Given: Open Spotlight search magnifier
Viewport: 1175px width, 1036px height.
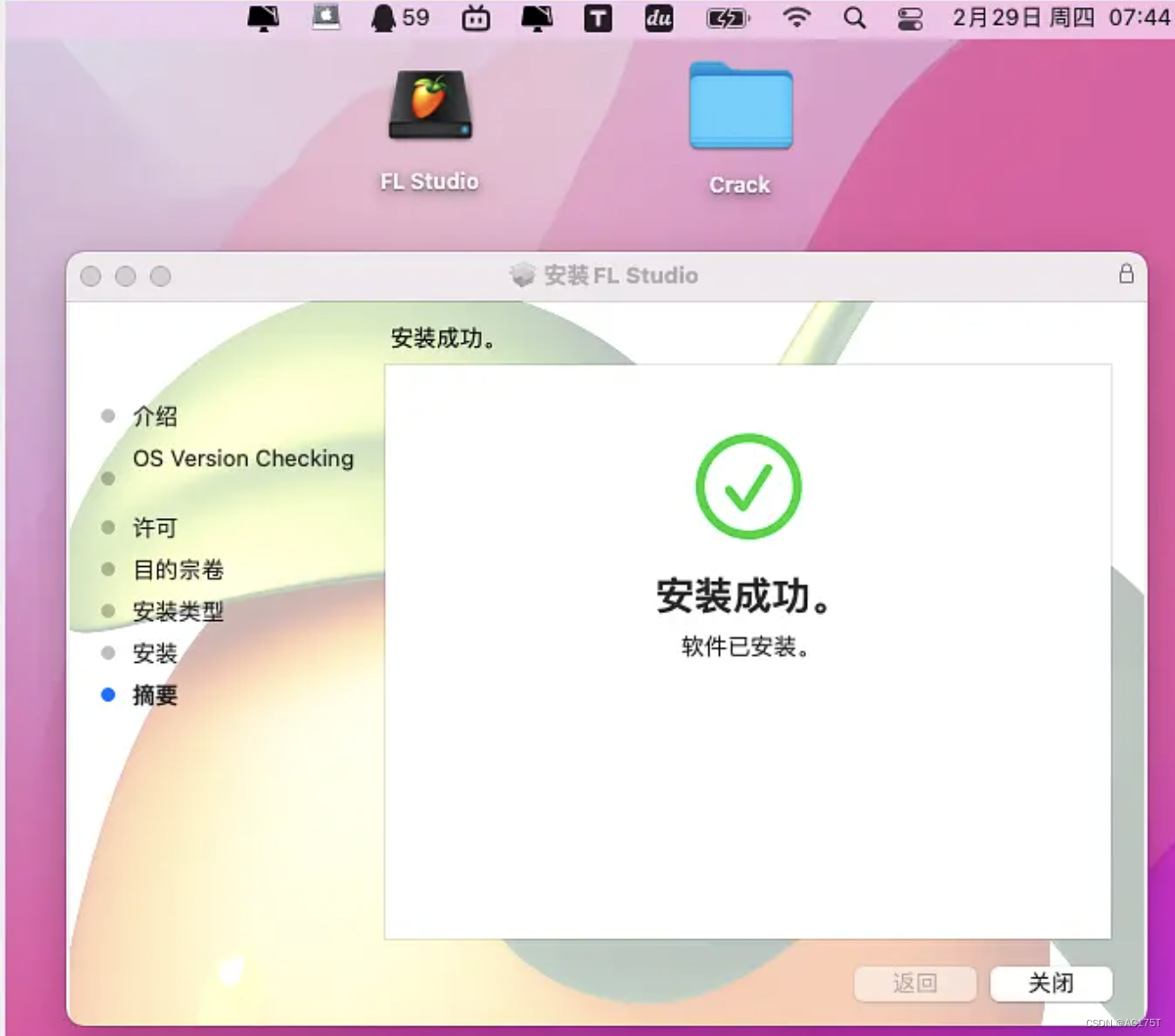Looking at the screenshot, I should [x=854, y=18].
